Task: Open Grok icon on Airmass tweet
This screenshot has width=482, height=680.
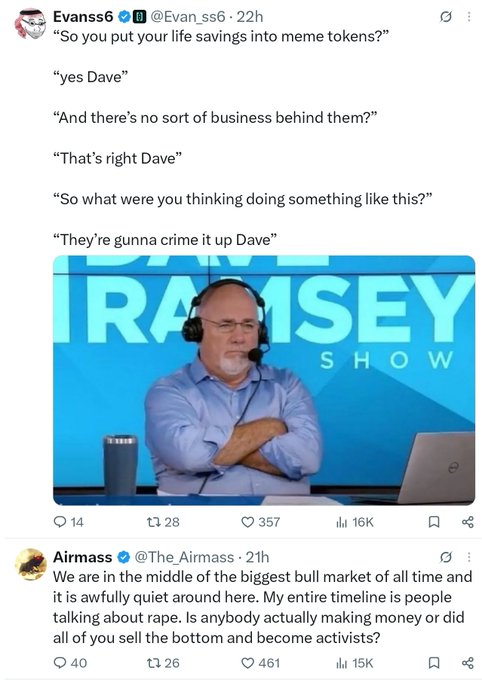Action: click(x=446, y=557)
